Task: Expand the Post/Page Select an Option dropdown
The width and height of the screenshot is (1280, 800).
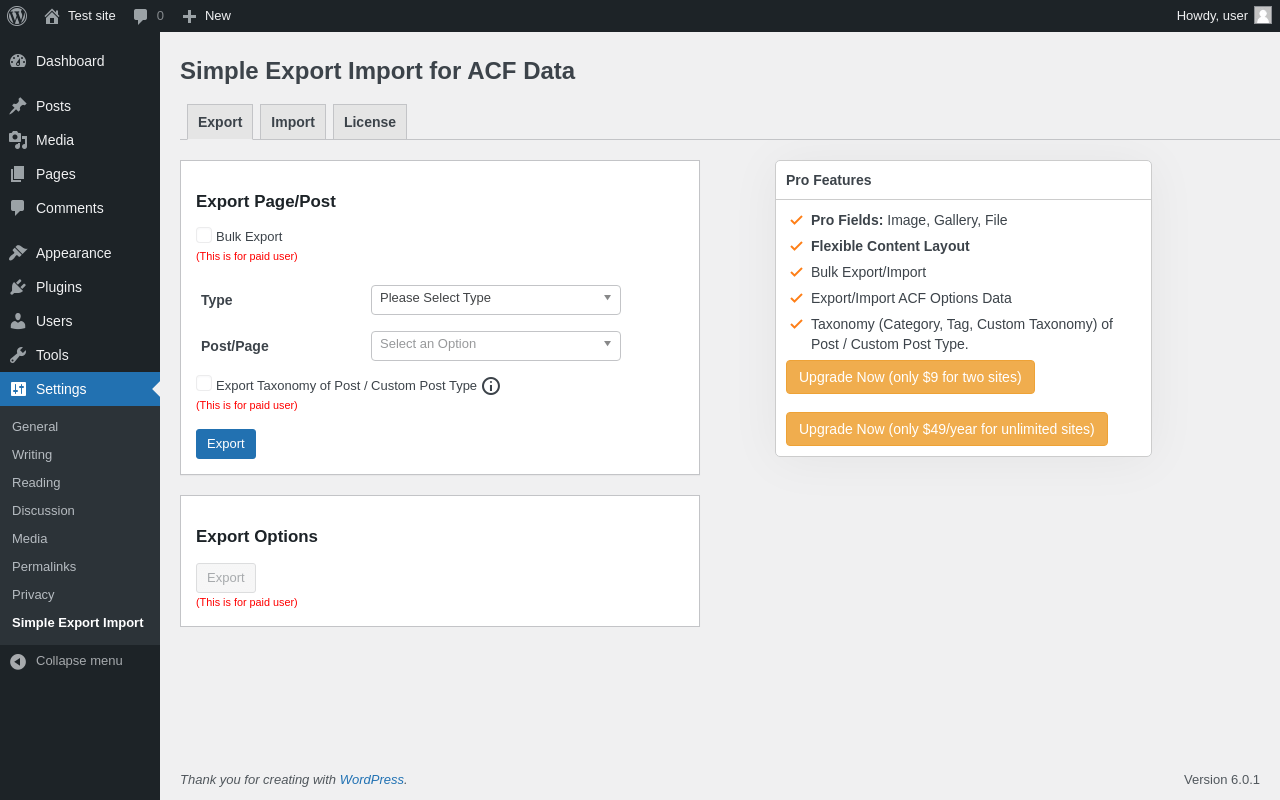Action: [x=495, y=345]
